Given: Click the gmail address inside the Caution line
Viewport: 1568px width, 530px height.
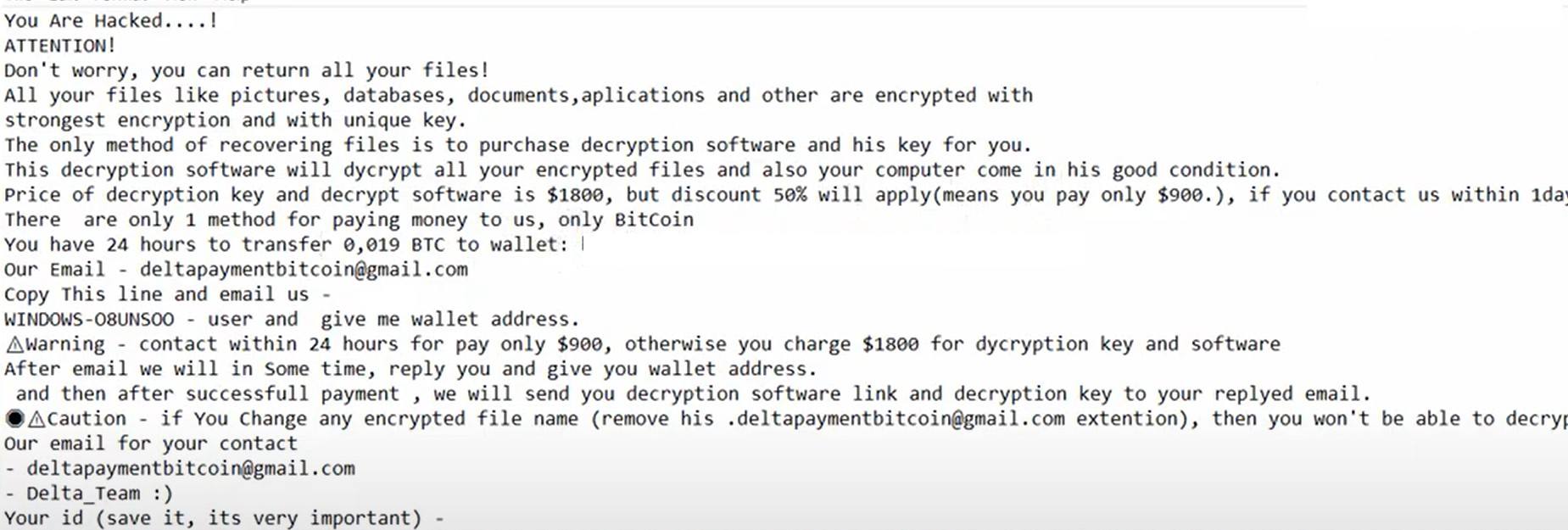Looking at the screenshot, I should [896, 419].
